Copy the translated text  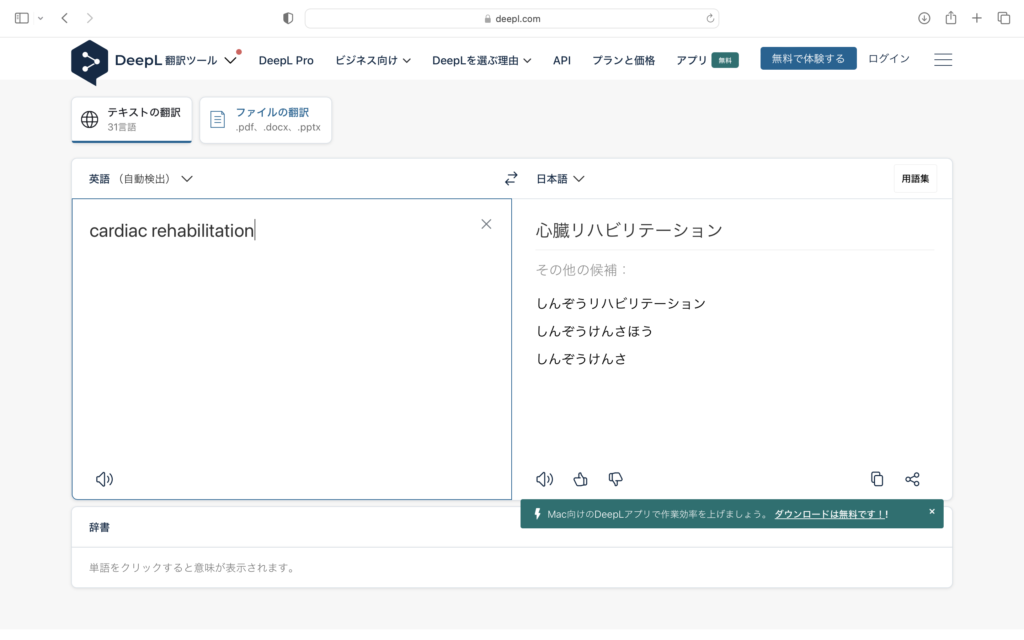pos(877,479)
